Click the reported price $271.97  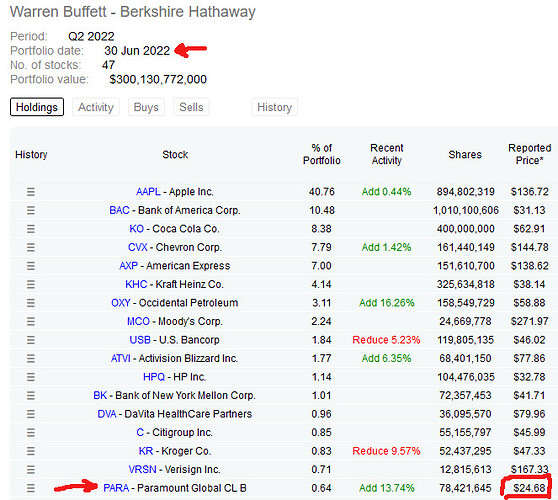(530, 321)
